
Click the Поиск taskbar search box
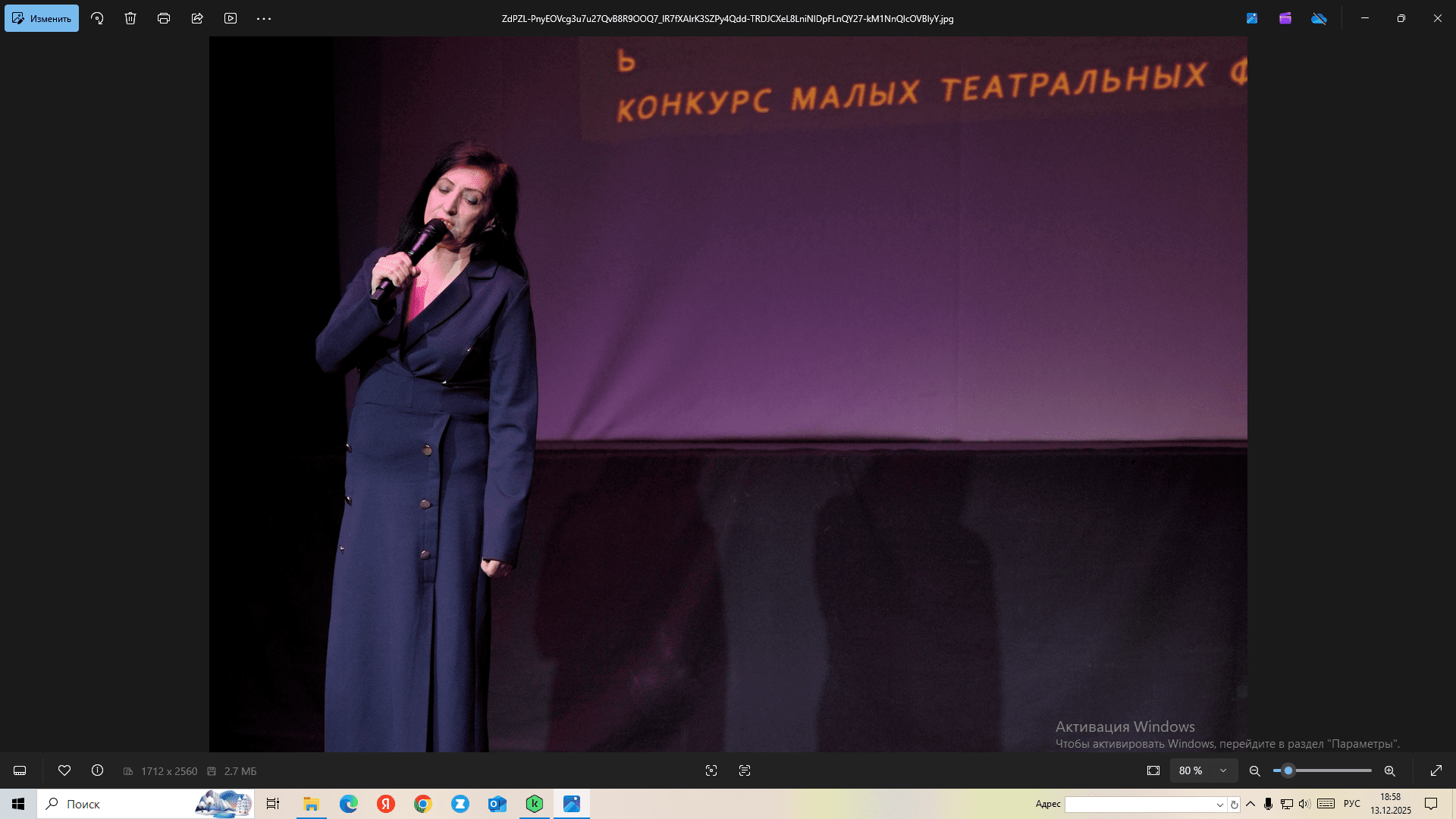(114, 804)
